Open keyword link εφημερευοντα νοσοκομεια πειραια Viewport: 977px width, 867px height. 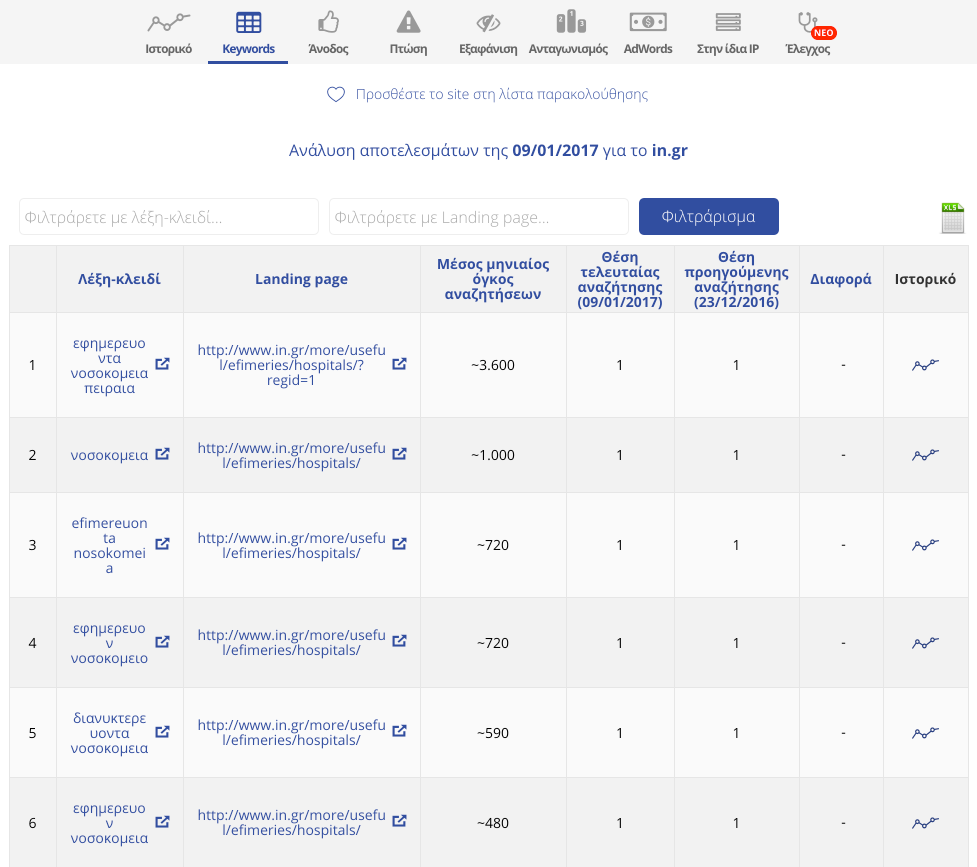110,365
